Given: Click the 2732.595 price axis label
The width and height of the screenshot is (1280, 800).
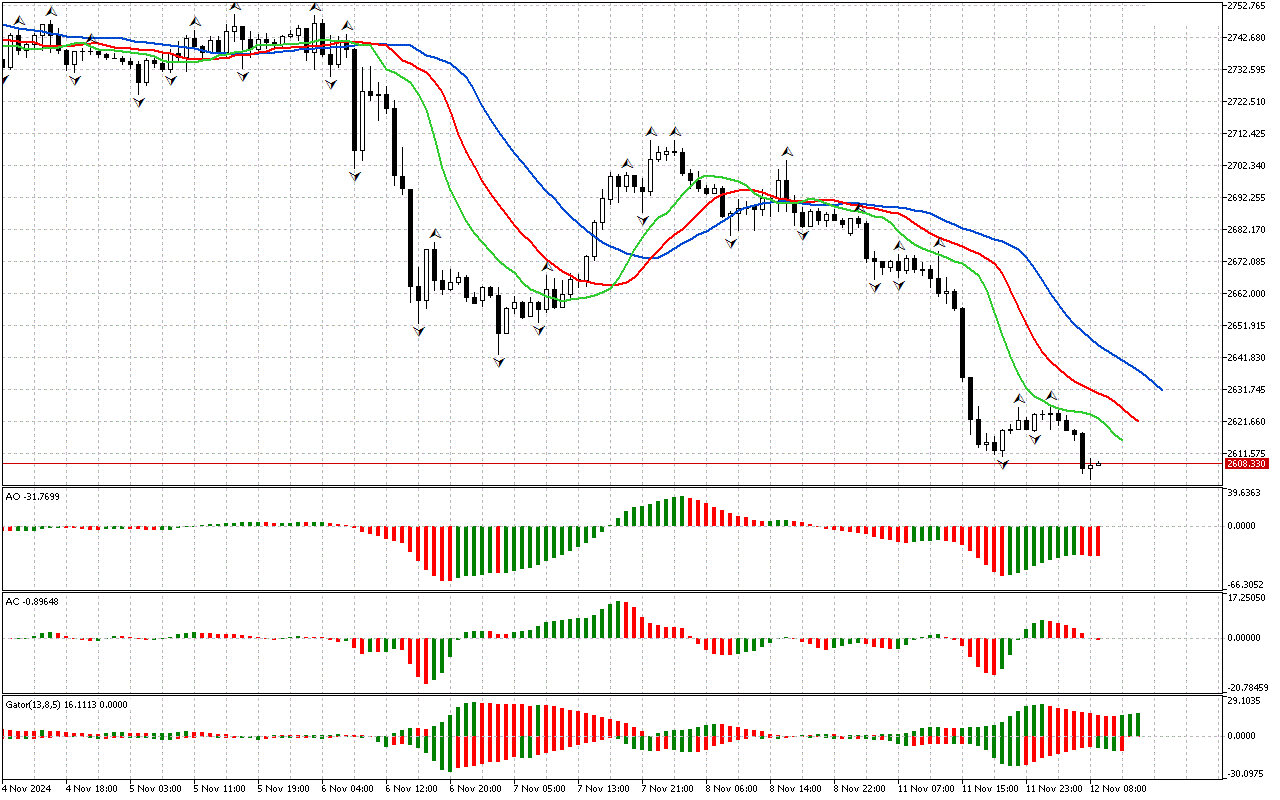Looking at the screenshot, I should 1248,70.
